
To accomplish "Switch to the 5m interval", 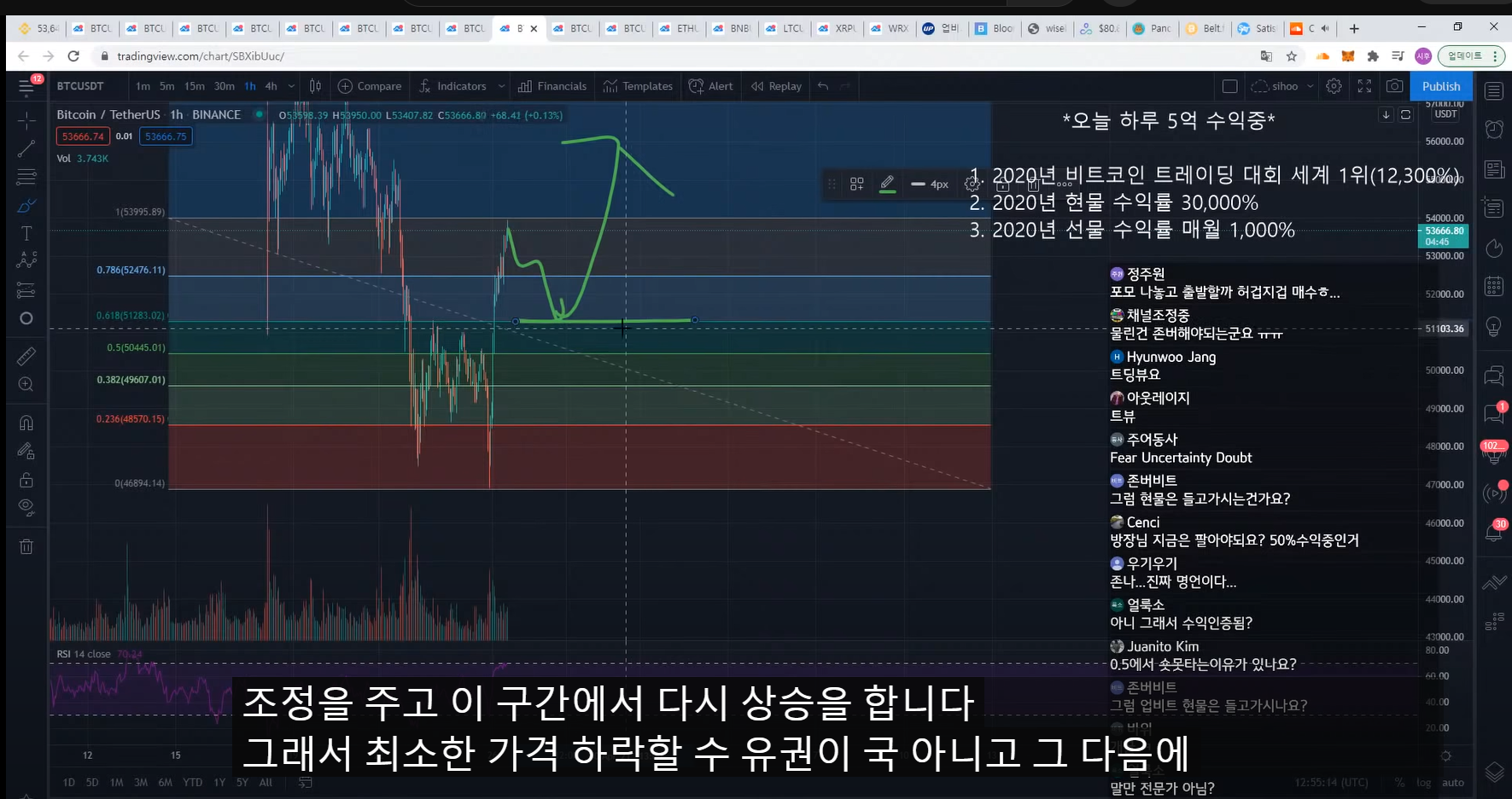I will [x=167, y=86].
